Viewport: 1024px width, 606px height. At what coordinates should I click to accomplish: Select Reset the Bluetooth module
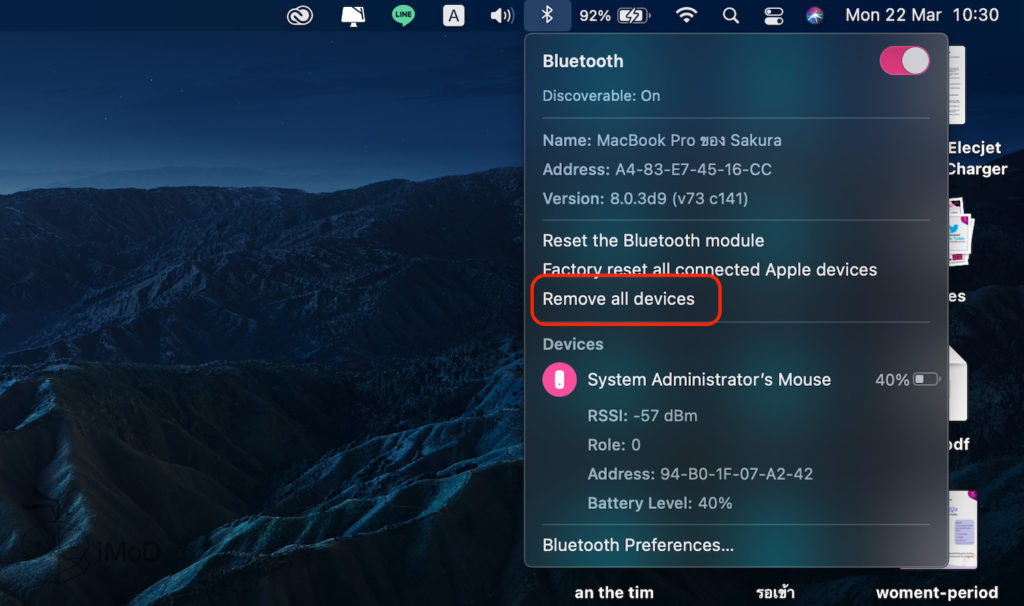(653, 240)
